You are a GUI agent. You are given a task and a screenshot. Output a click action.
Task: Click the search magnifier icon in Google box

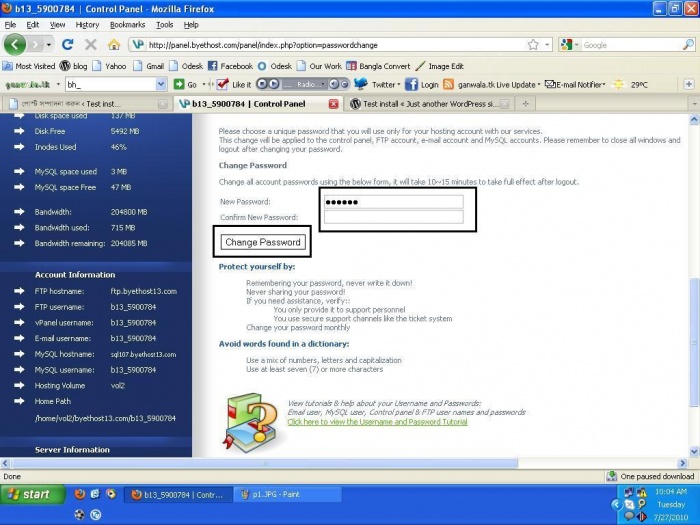(x=688, y=45)
